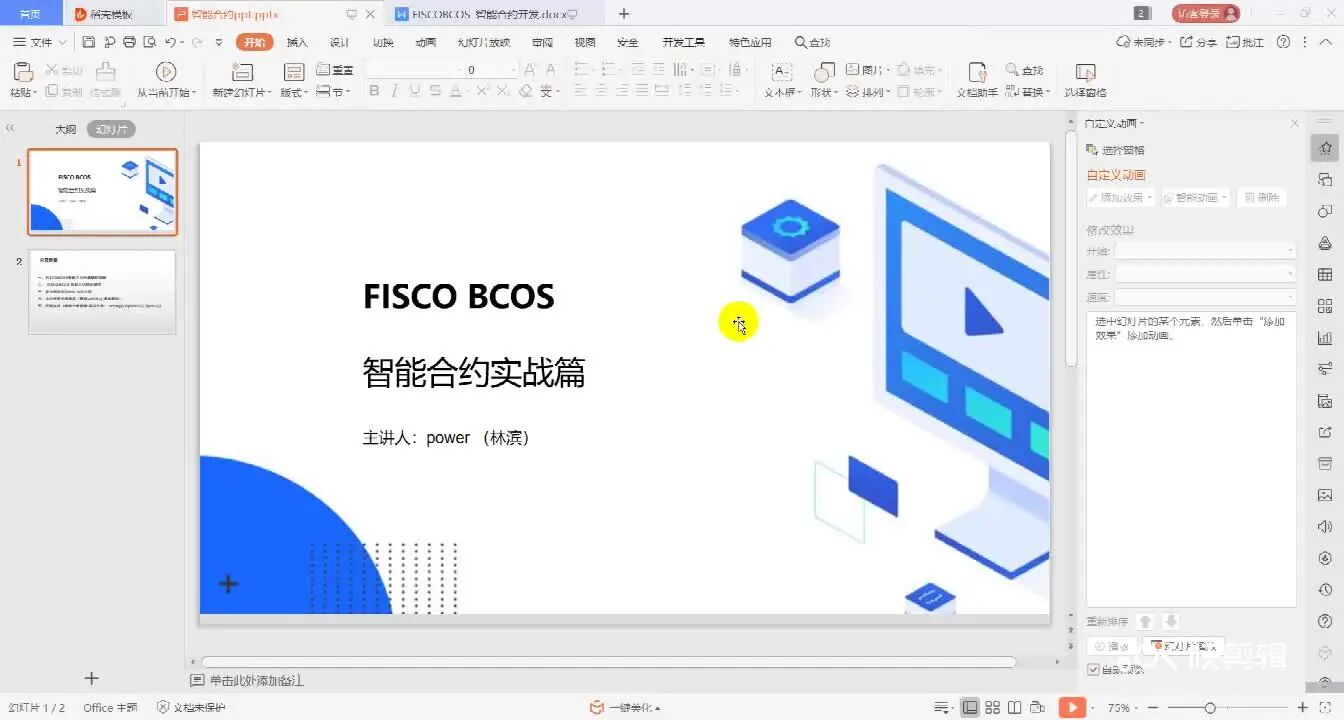Viewport: 1344px width, 720px height.
Task: Open the Section dropdown
Action: click(334, 91)
